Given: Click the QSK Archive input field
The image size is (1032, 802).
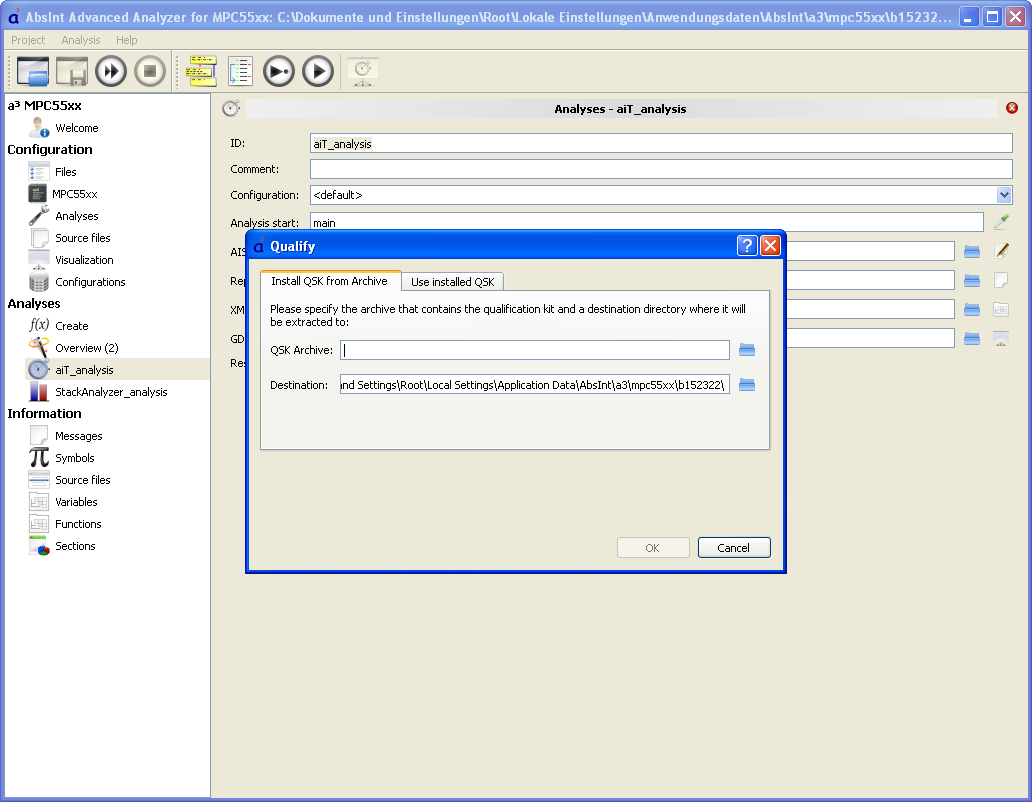Looking at the screenshot, I should [x=534, y=350].
